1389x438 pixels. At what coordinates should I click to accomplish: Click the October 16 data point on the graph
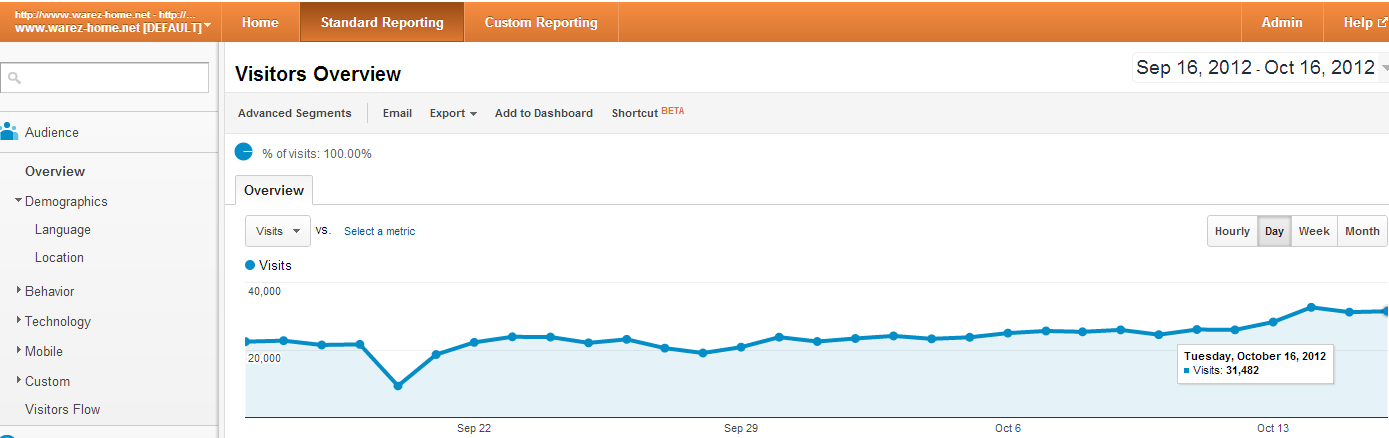(1386, 311)
